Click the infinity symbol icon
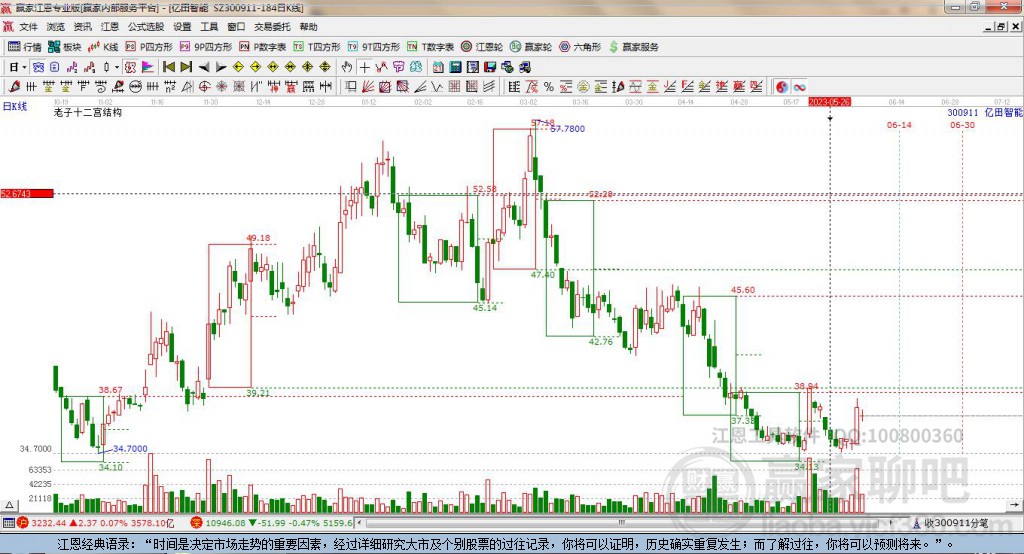The height and width of the screenshot is (554, 1024). 799,87
